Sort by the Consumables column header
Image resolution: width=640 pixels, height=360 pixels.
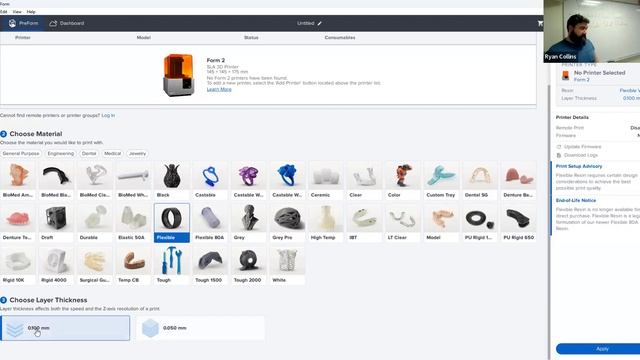coord(340,38)
